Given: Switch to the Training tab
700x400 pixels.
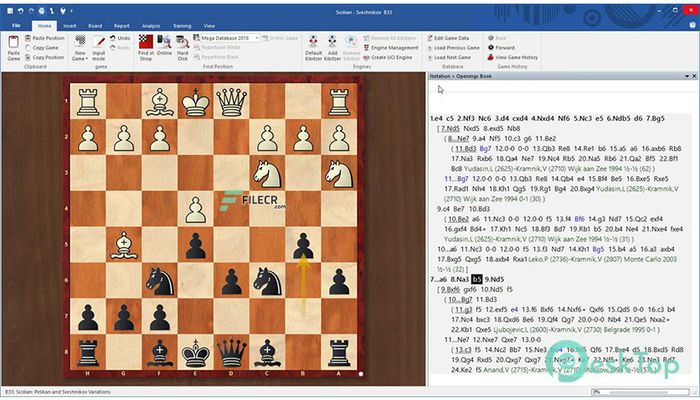Looking at the screenshot, I should 182,26.
